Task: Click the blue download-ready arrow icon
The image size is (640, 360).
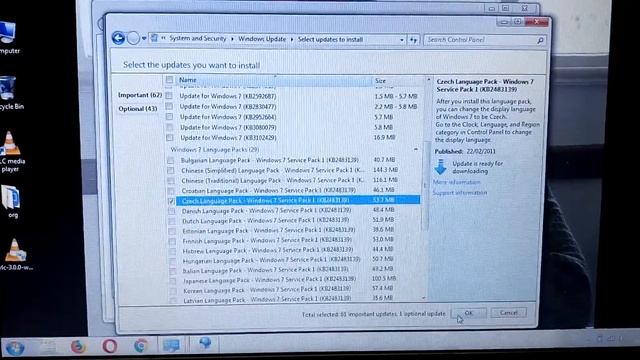Action: 441,167
